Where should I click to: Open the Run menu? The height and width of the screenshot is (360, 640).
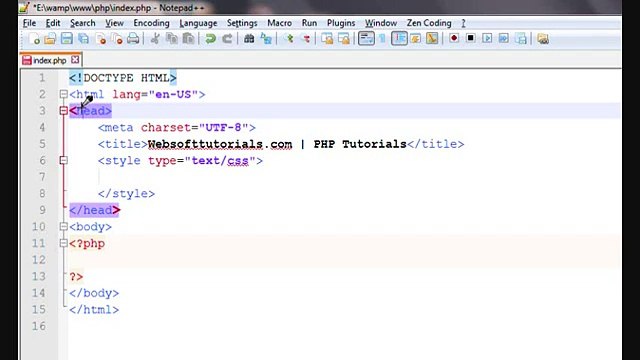pyautogui.click(x=309, y=23)
